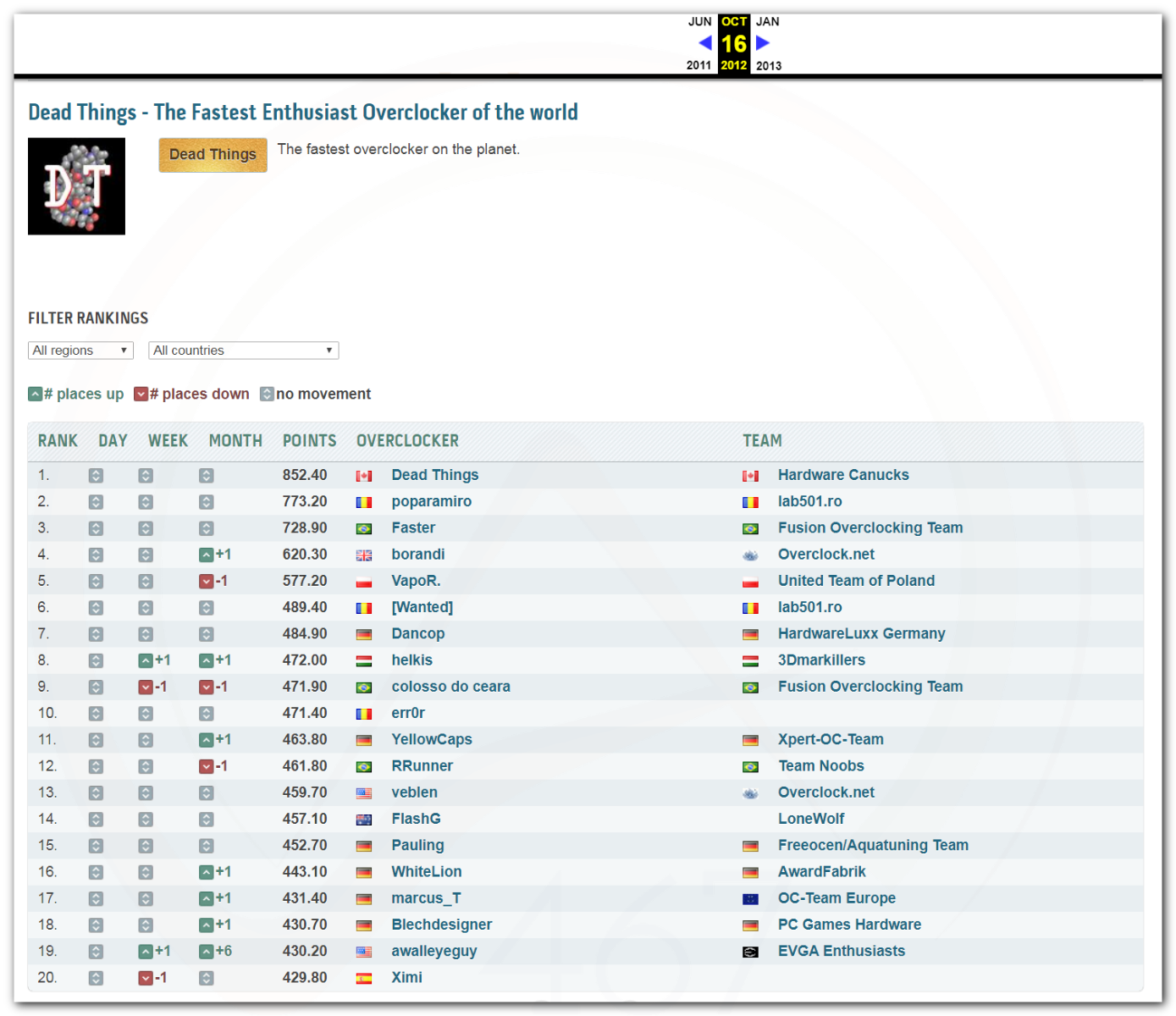This screenshot has width=1176, height=1016.
Task: Click green 'places up' legend icon
Action: pyautogui.click(x=35, y=394)
